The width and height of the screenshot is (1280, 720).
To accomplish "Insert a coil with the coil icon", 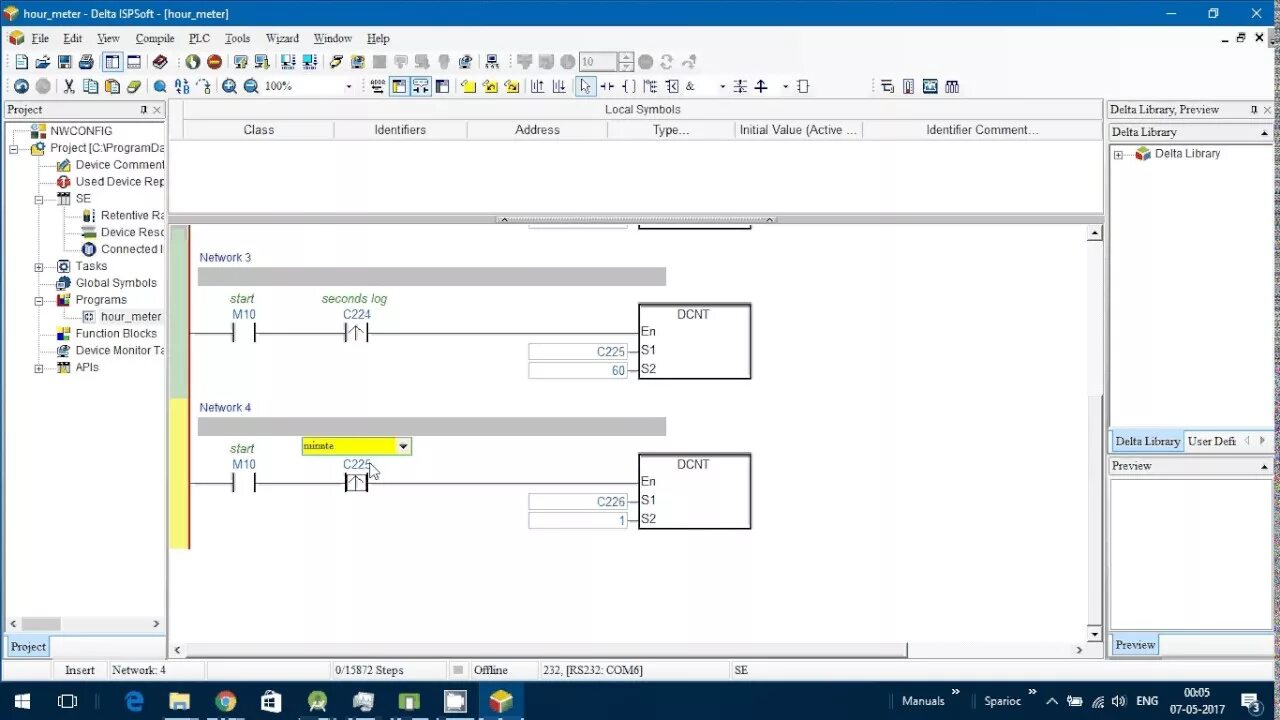I will coord(629,86).
